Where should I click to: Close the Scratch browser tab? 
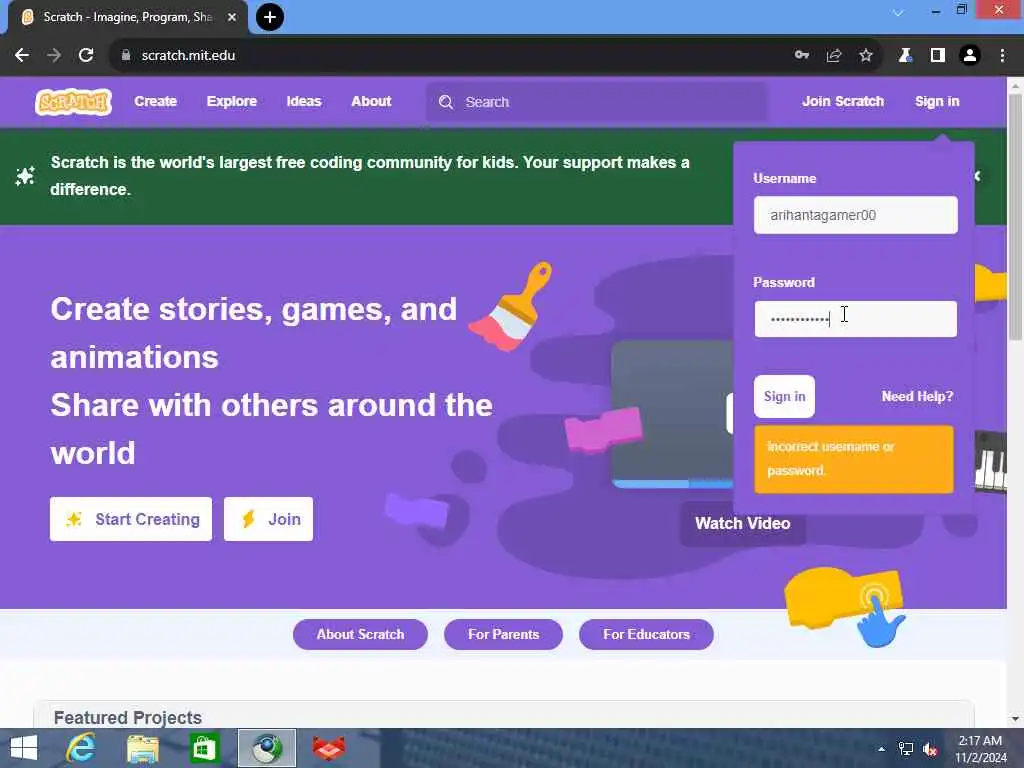click(232, 17)
